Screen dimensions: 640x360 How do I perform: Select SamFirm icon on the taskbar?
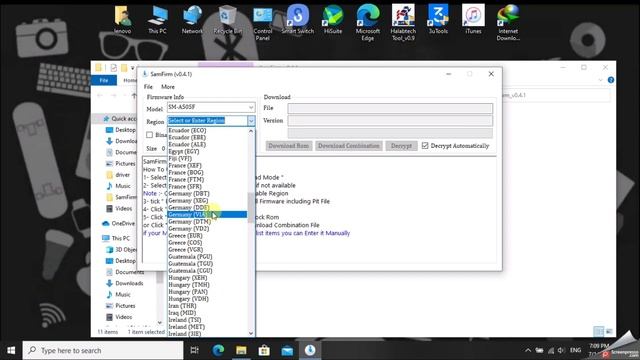tap(310, 350)
